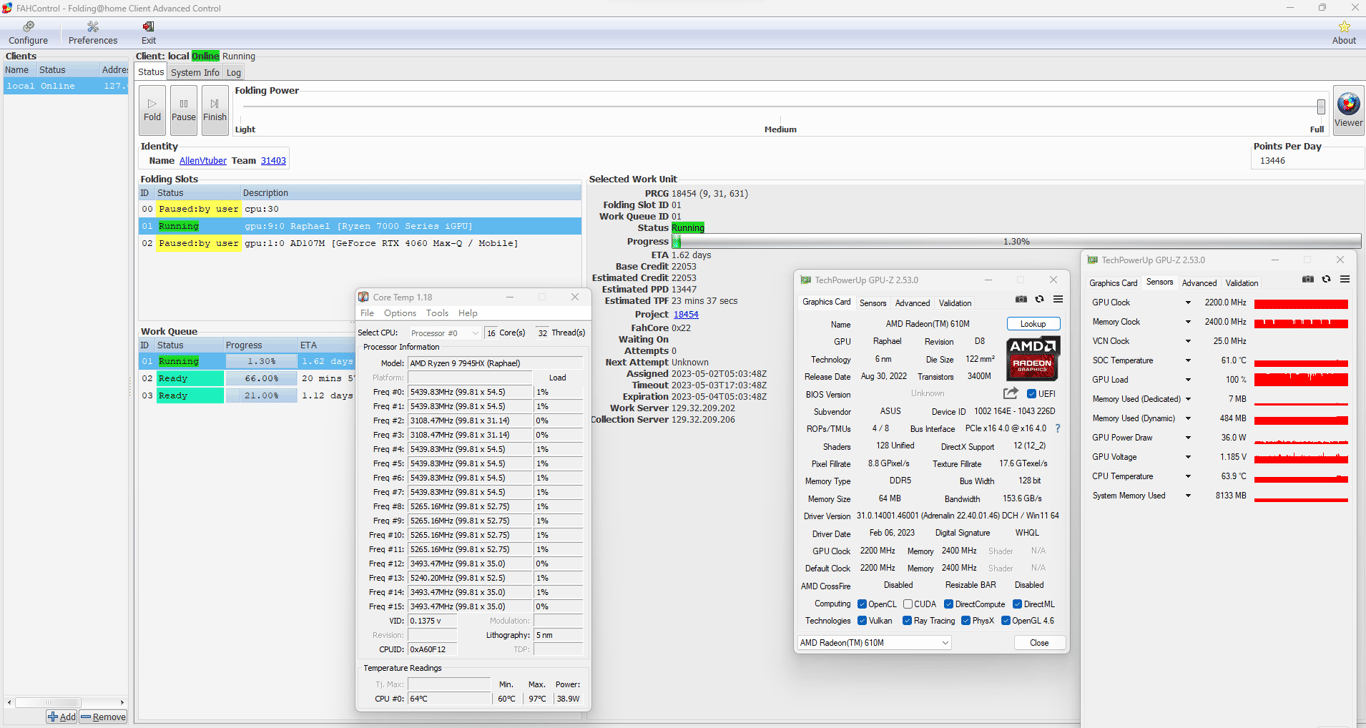
Task: Toggle the DirectML checkbox
Action: point(1017,604)
